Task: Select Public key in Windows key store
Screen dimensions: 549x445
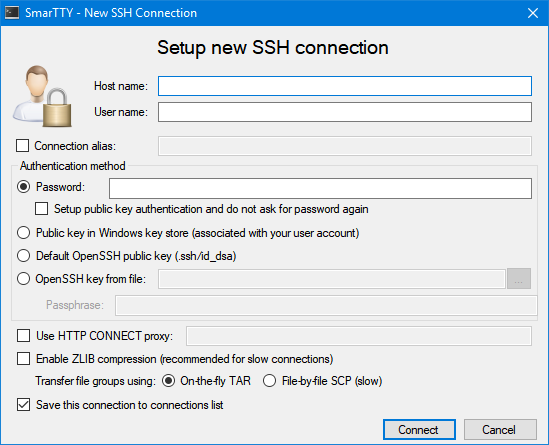Action: (x=23, y=233)
